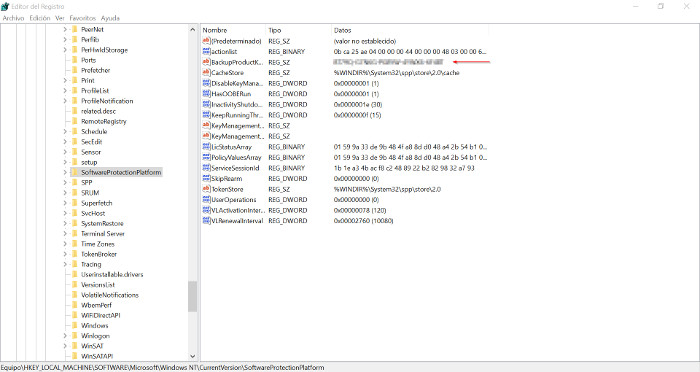Click the ServiceSessionId binary icon
700x372 pixels.
(206, 168)
